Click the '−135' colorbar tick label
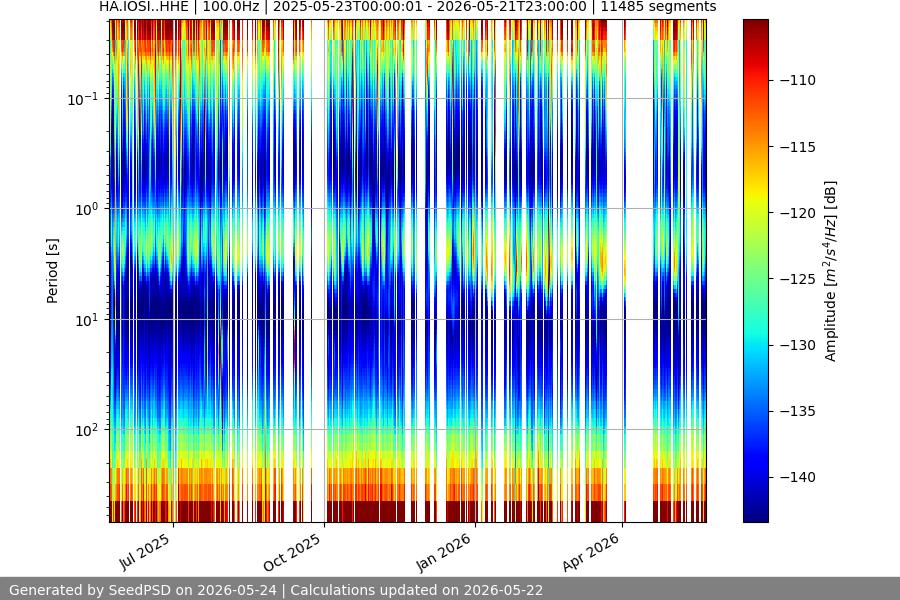This screenshot has height=600, width=900. pos(798,411)
